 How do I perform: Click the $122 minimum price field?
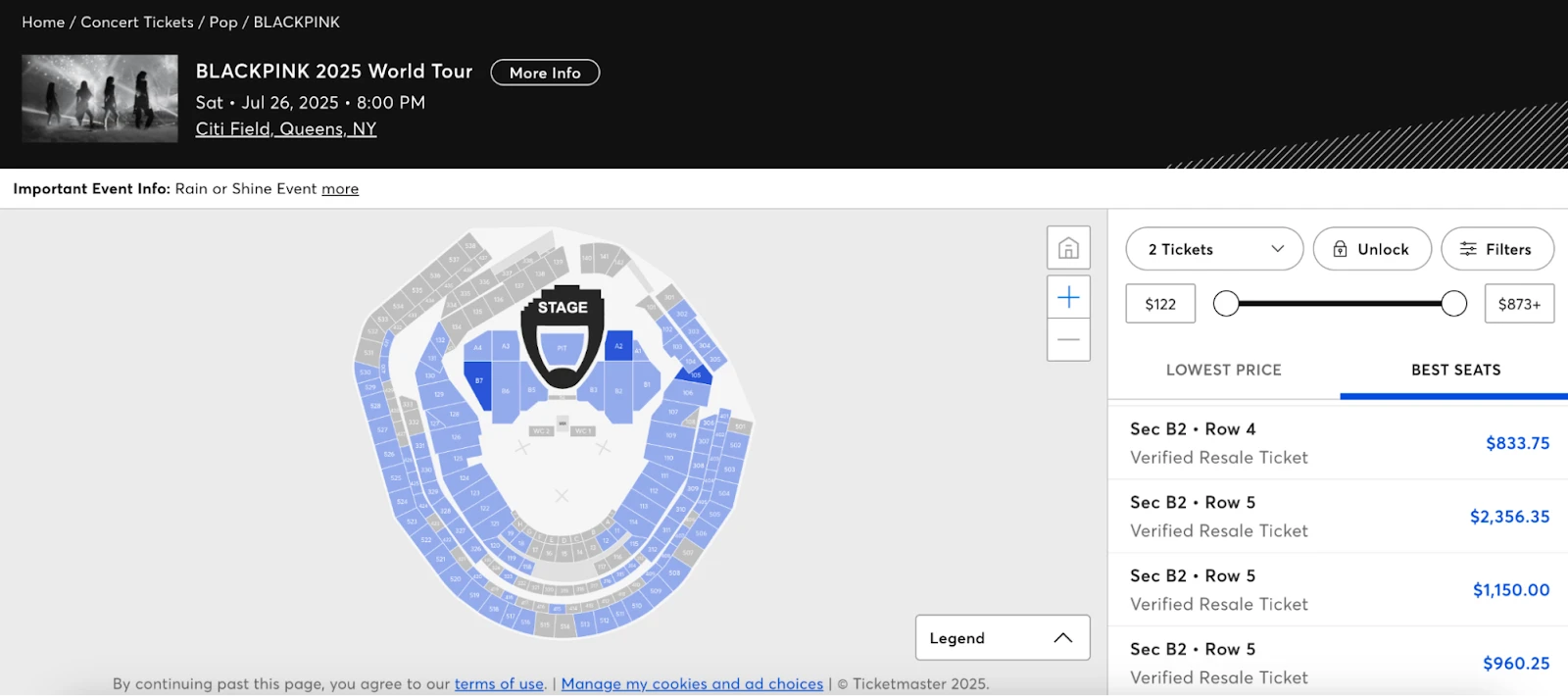1160,304
